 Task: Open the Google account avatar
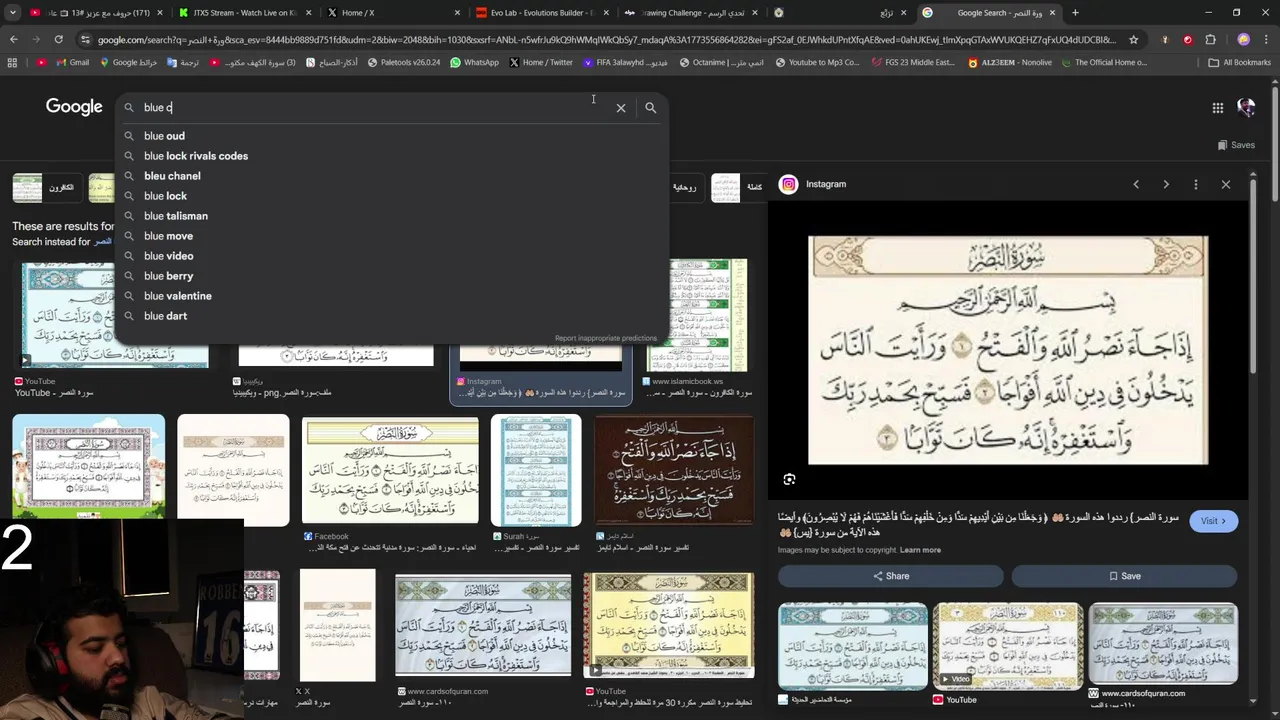pyautogui.click(x=1246, y=107)
